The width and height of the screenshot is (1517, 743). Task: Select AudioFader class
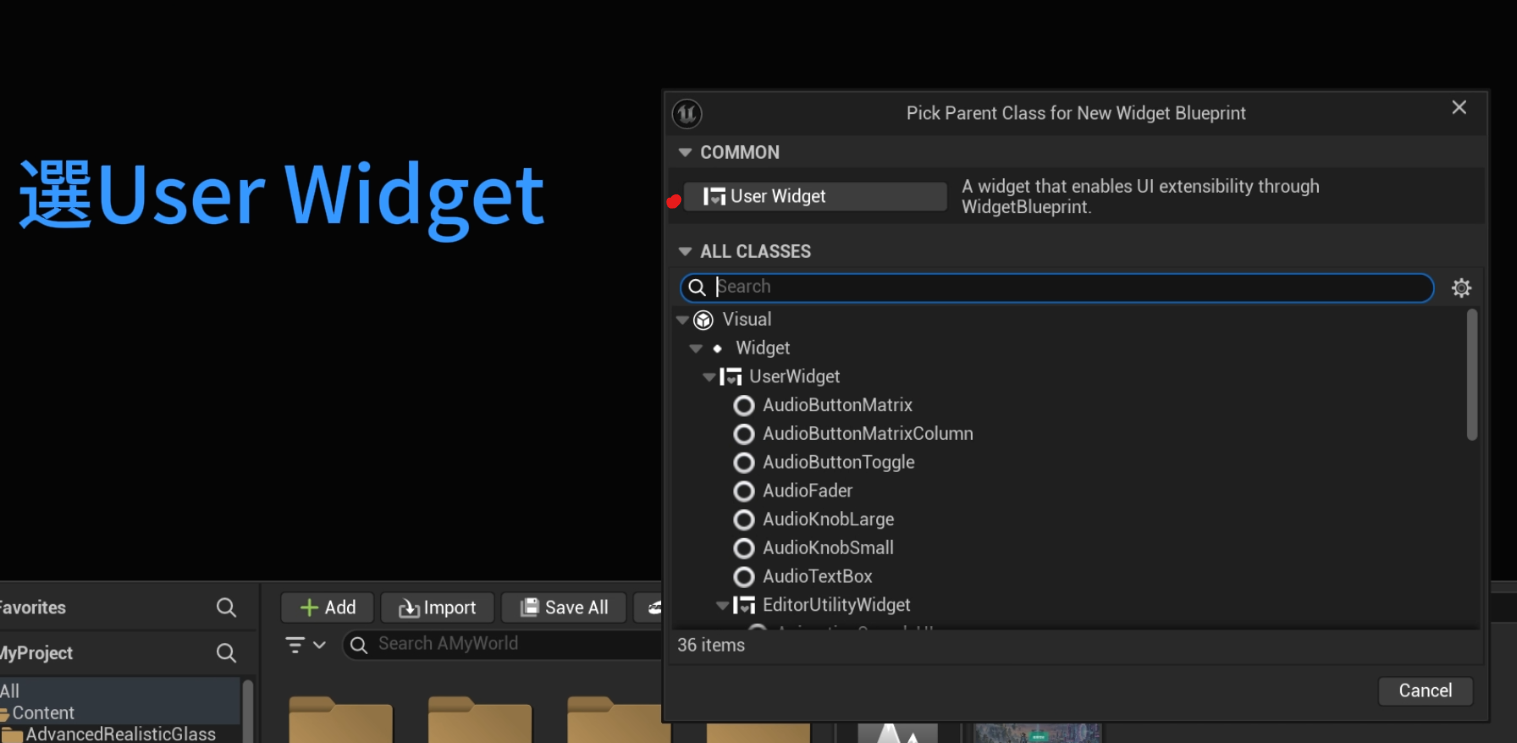[x=808, y=491]
